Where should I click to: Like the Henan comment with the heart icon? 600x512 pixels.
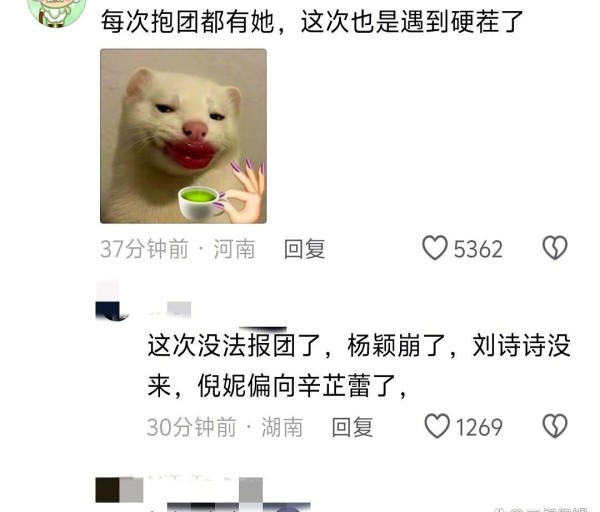point(435,248)
